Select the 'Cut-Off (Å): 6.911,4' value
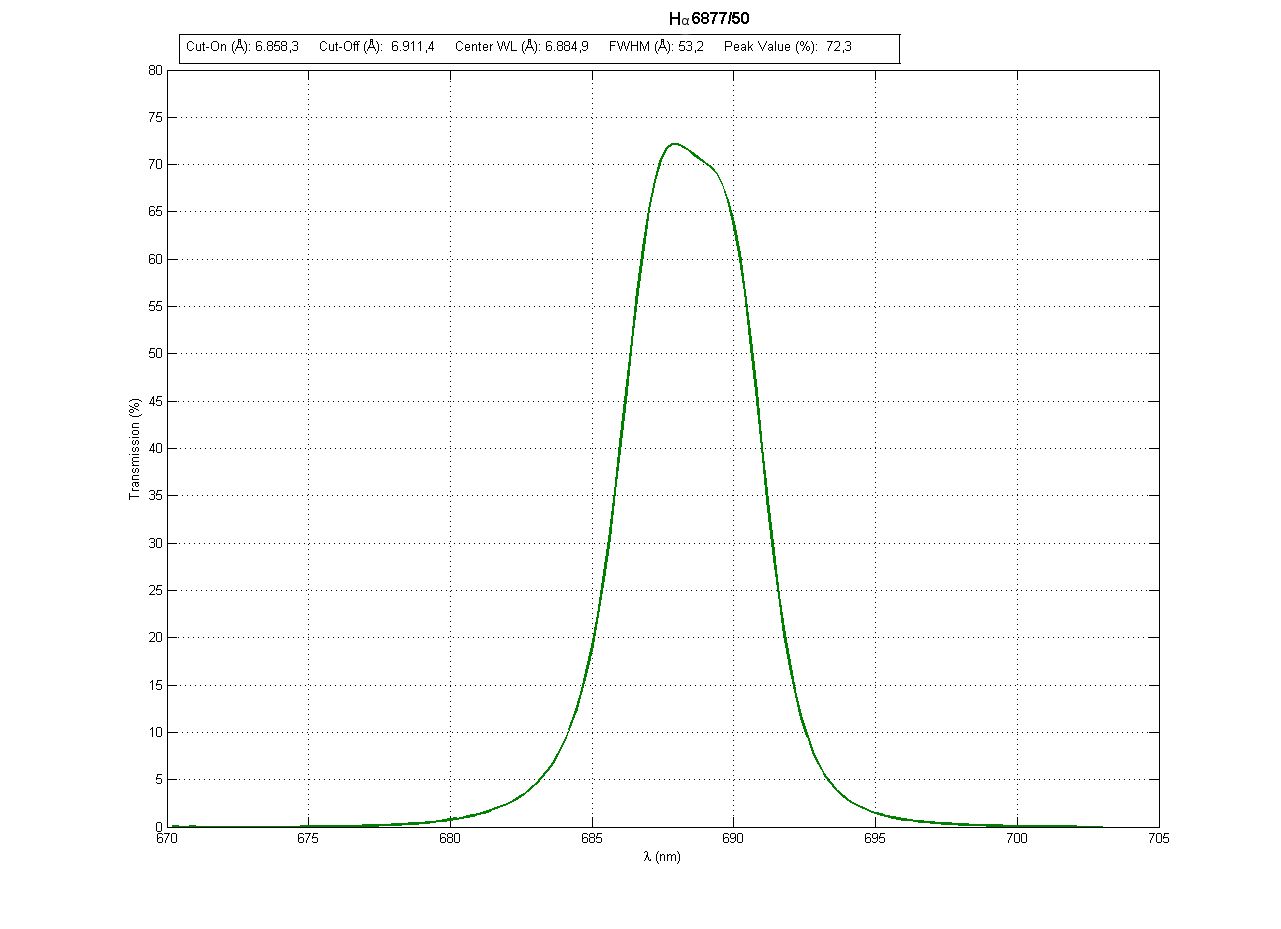 coord(376,47)
